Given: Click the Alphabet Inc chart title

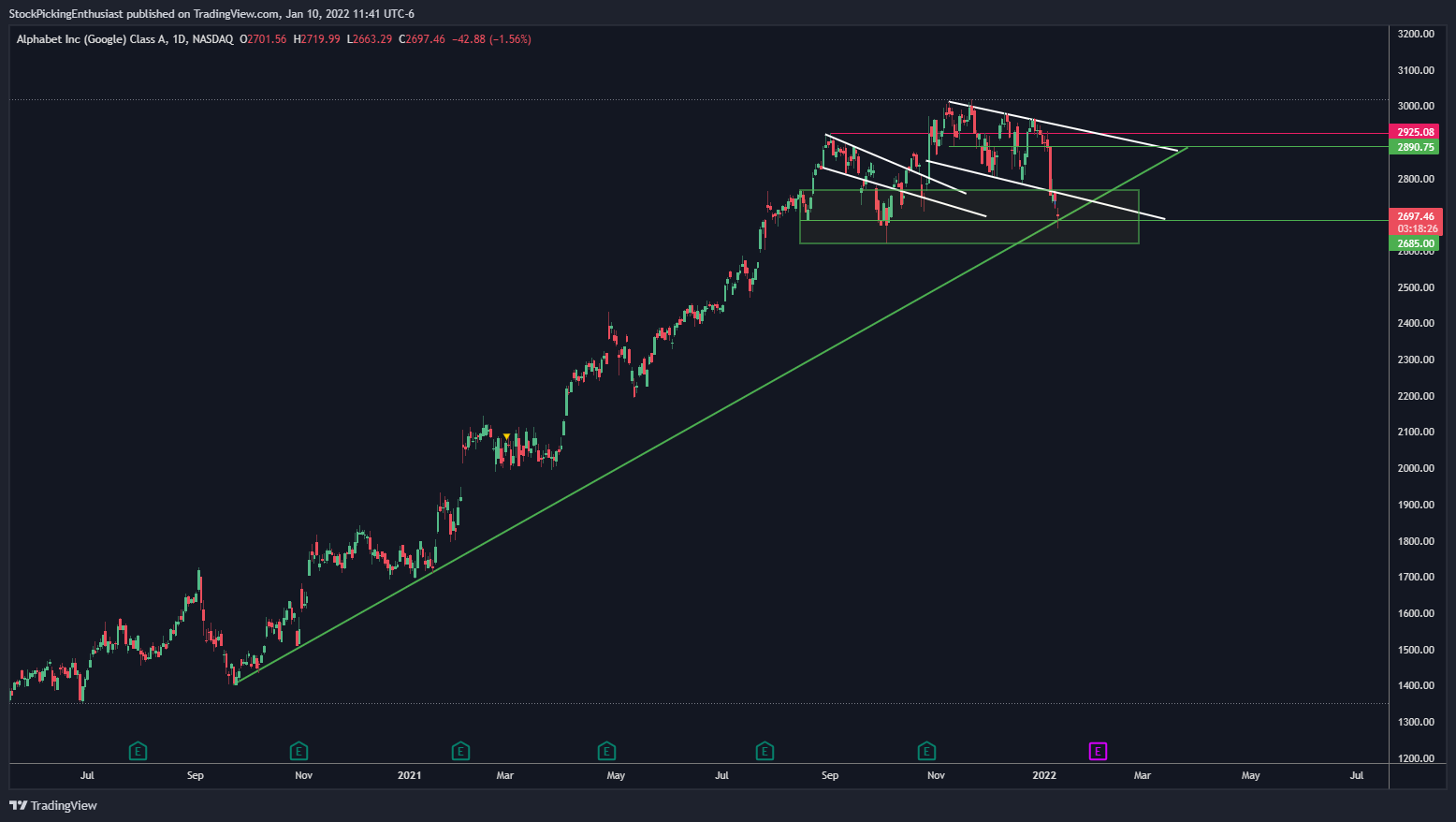Looking at the screenshot, I should click(124, 39).
